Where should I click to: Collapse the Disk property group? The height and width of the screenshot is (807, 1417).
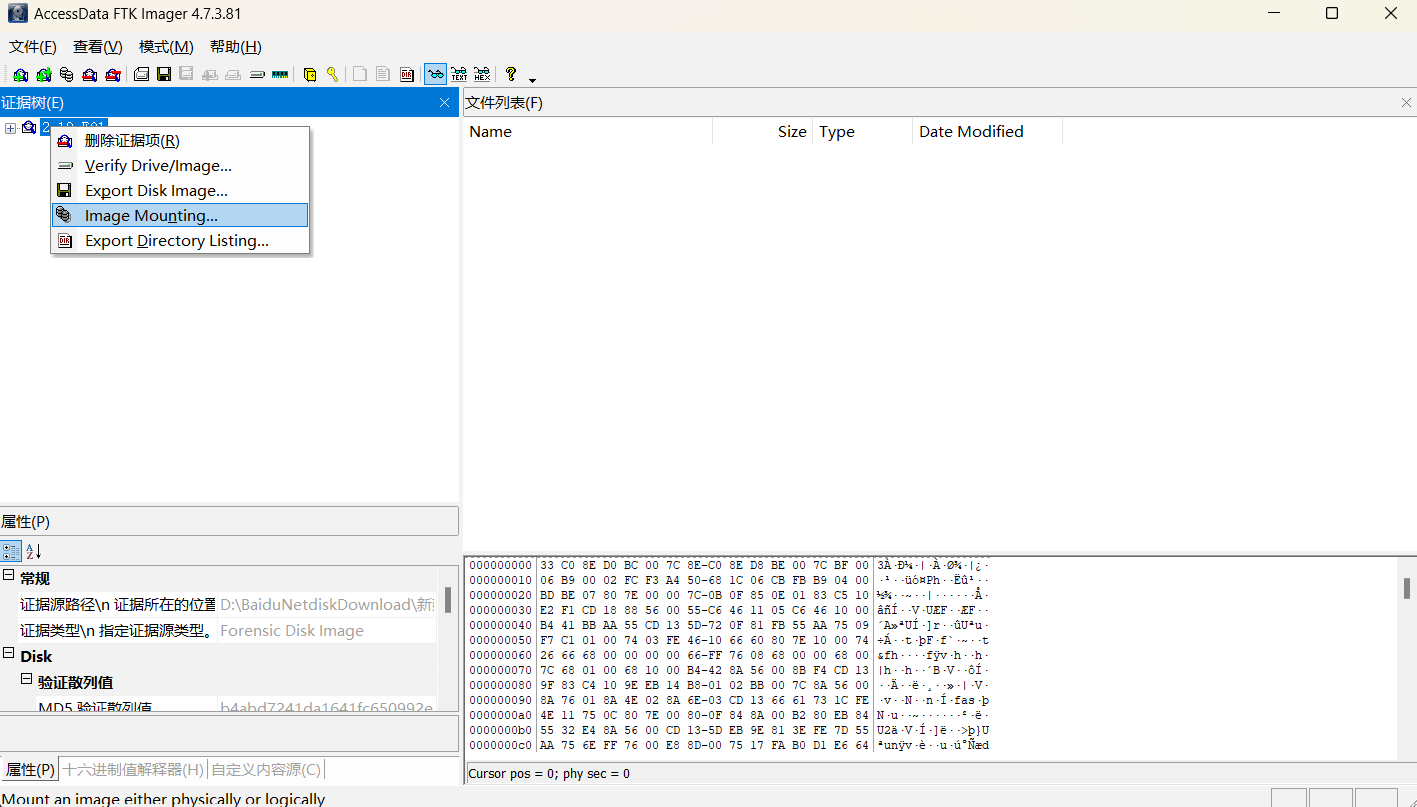8,655
